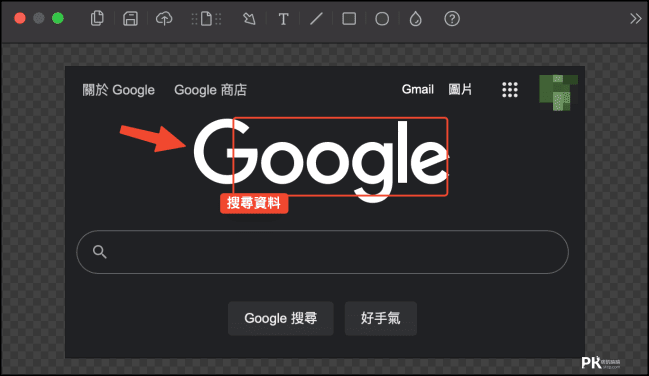Image resolution: width=649 pixels, height=376 pixels.
Task: Maximize window with green button
Action: [58, 18]
